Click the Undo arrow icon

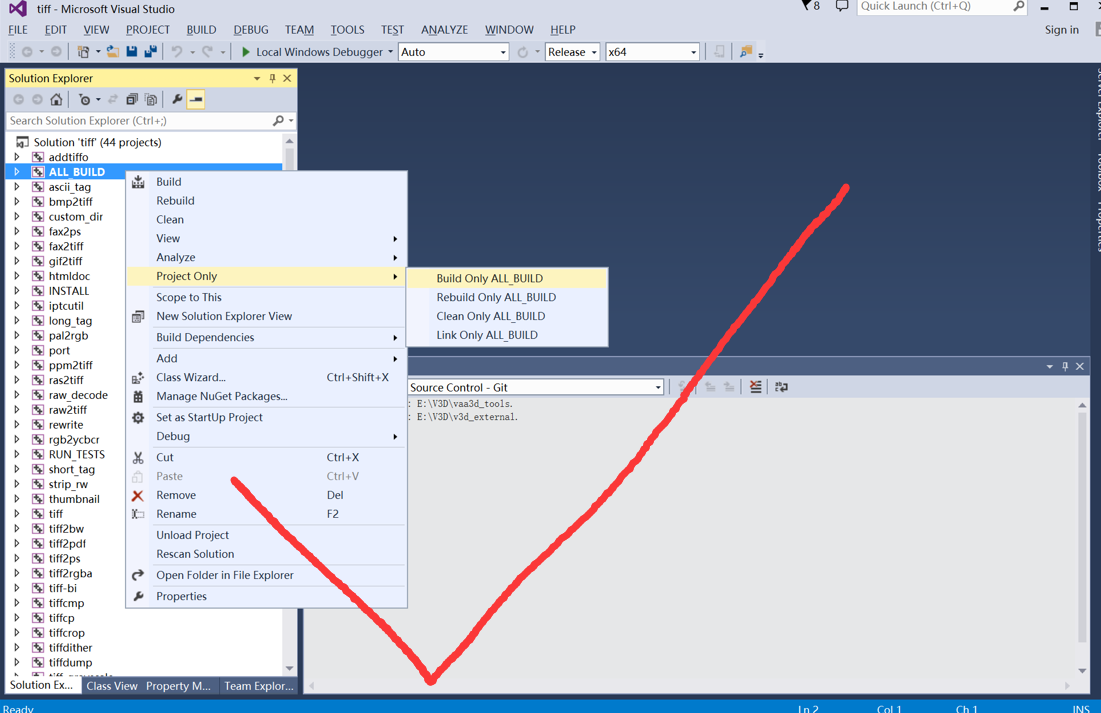pyautogui.click(x=177, y=52)
